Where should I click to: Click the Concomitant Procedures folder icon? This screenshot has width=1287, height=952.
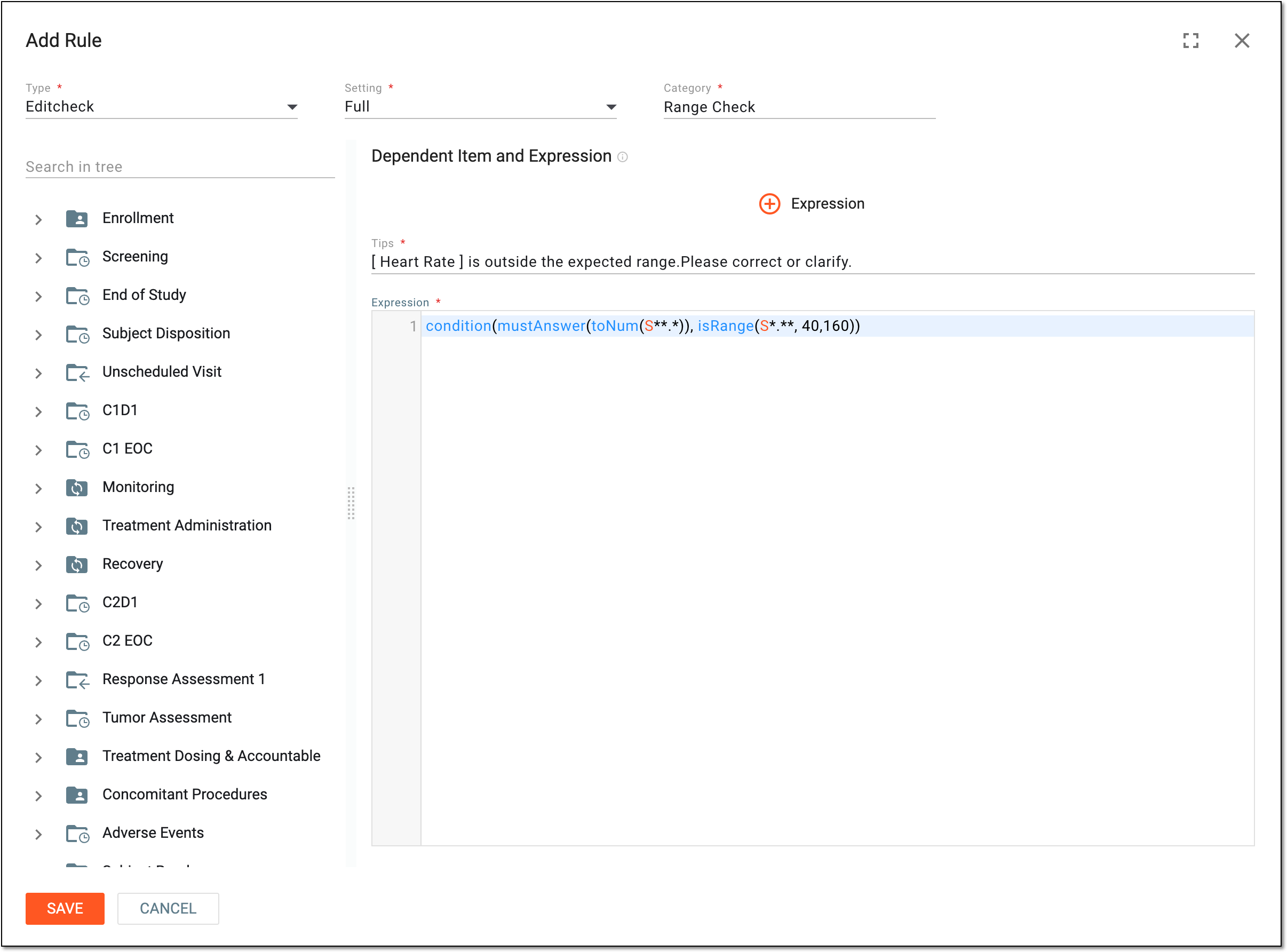coord(77,795)
